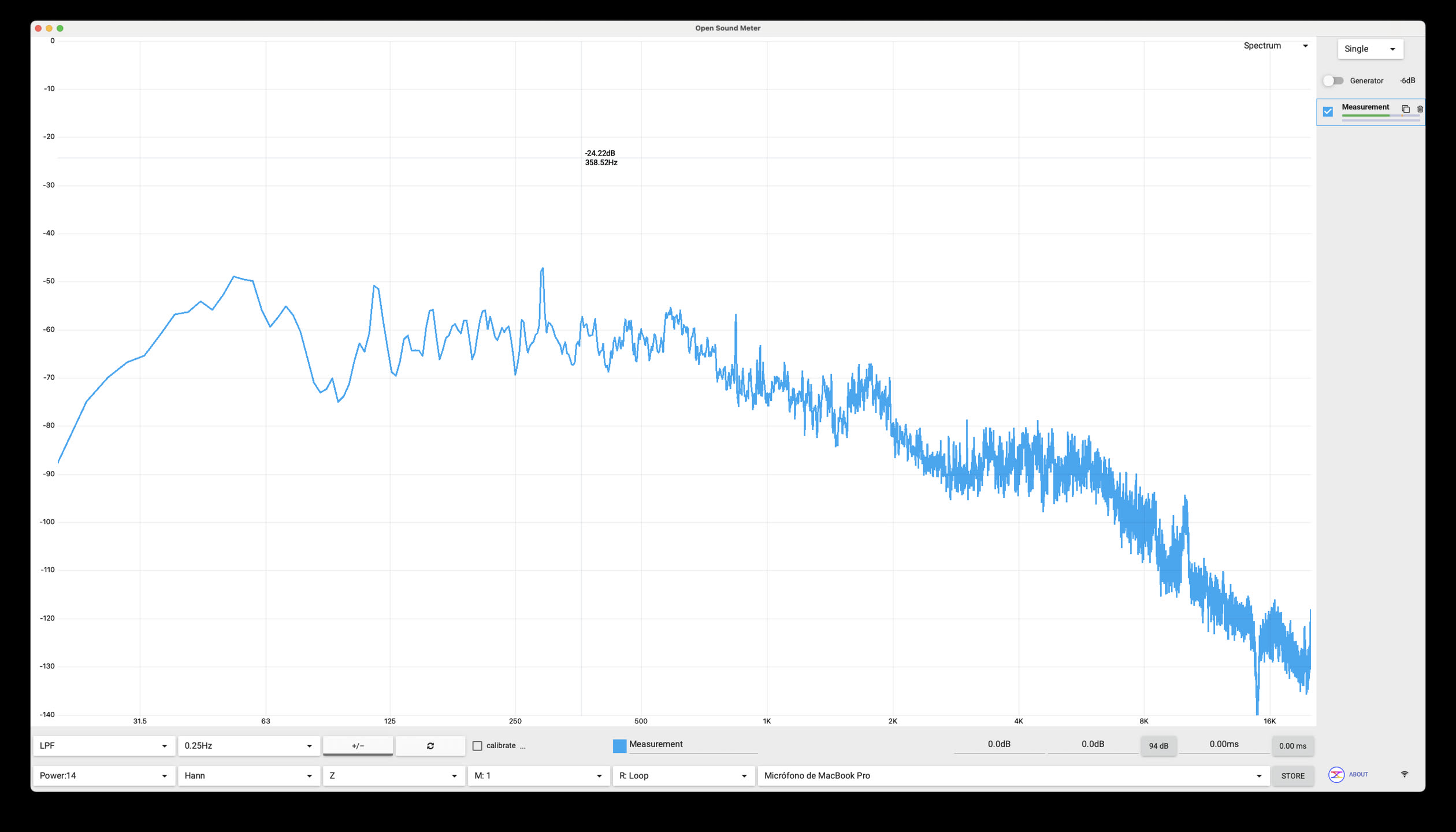Choose a window from the Hann dropdown
Viewport: 1456px width, 832px height.
coord(249,775)
